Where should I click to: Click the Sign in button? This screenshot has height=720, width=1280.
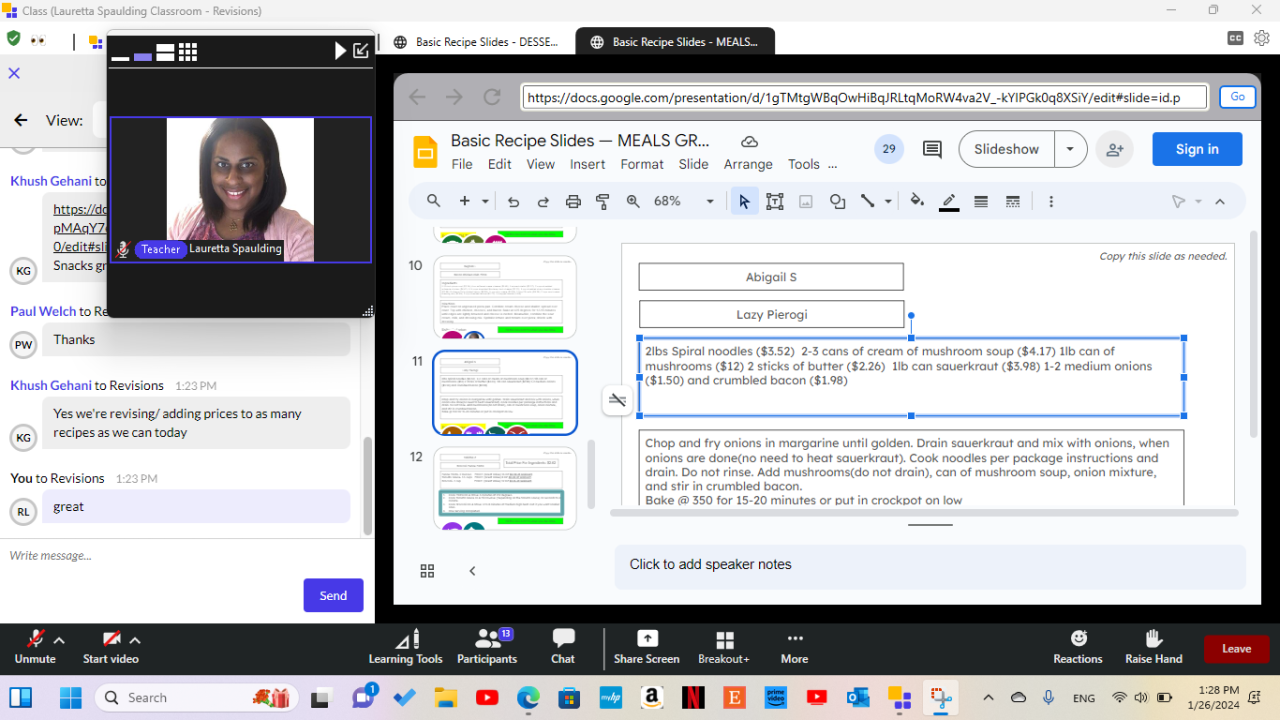(1197, 149)
